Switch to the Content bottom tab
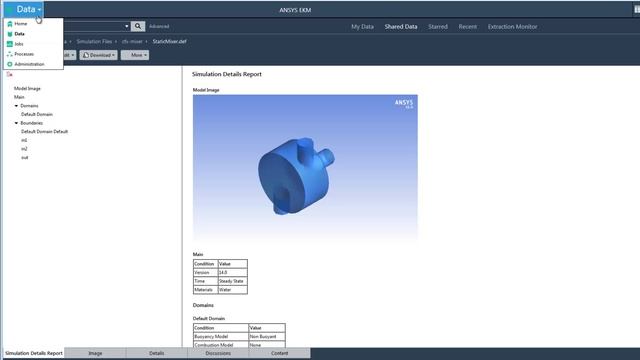 (x=280, y=353)
